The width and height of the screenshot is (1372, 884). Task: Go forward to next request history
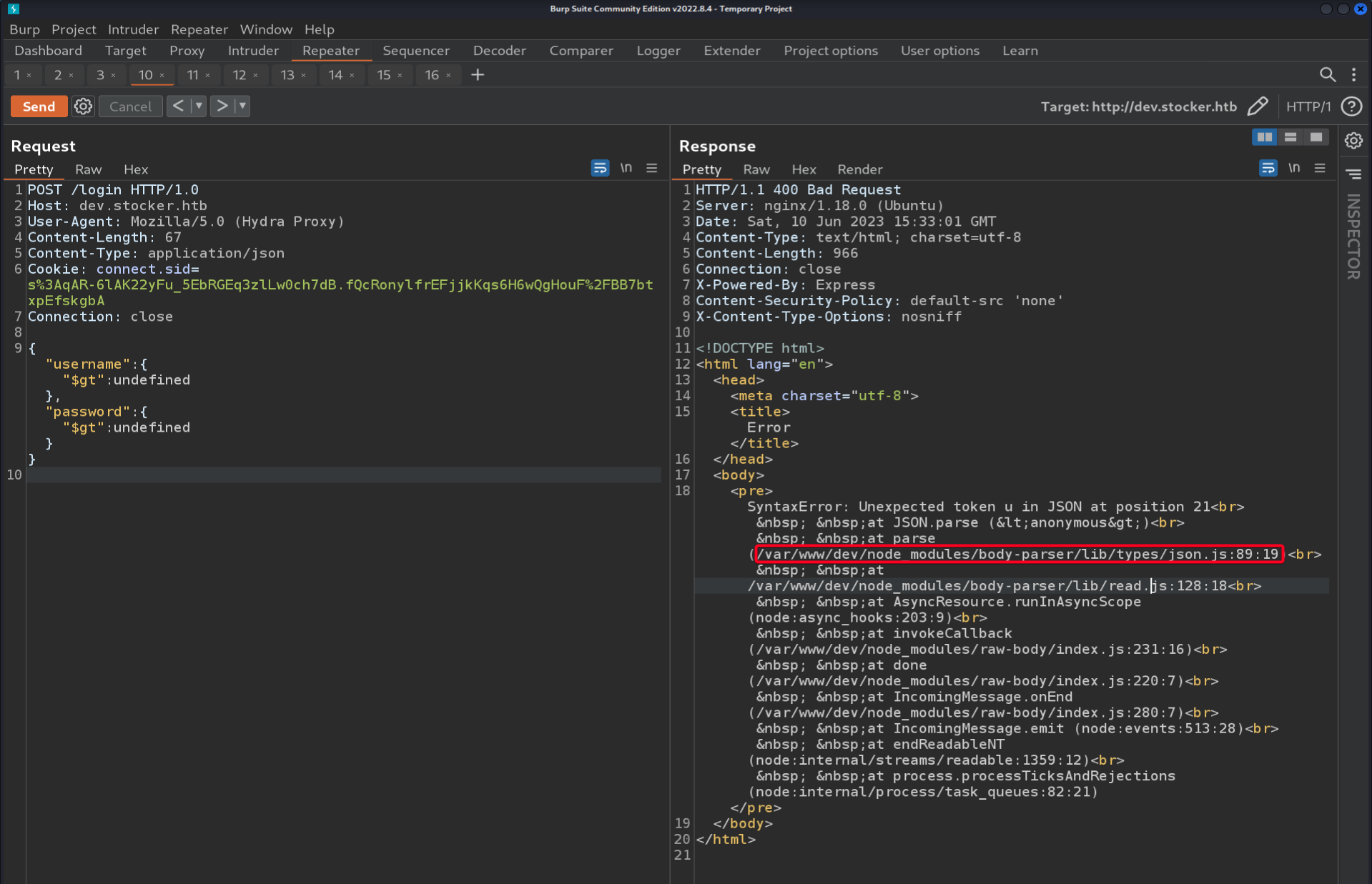[x=222, y=106]
